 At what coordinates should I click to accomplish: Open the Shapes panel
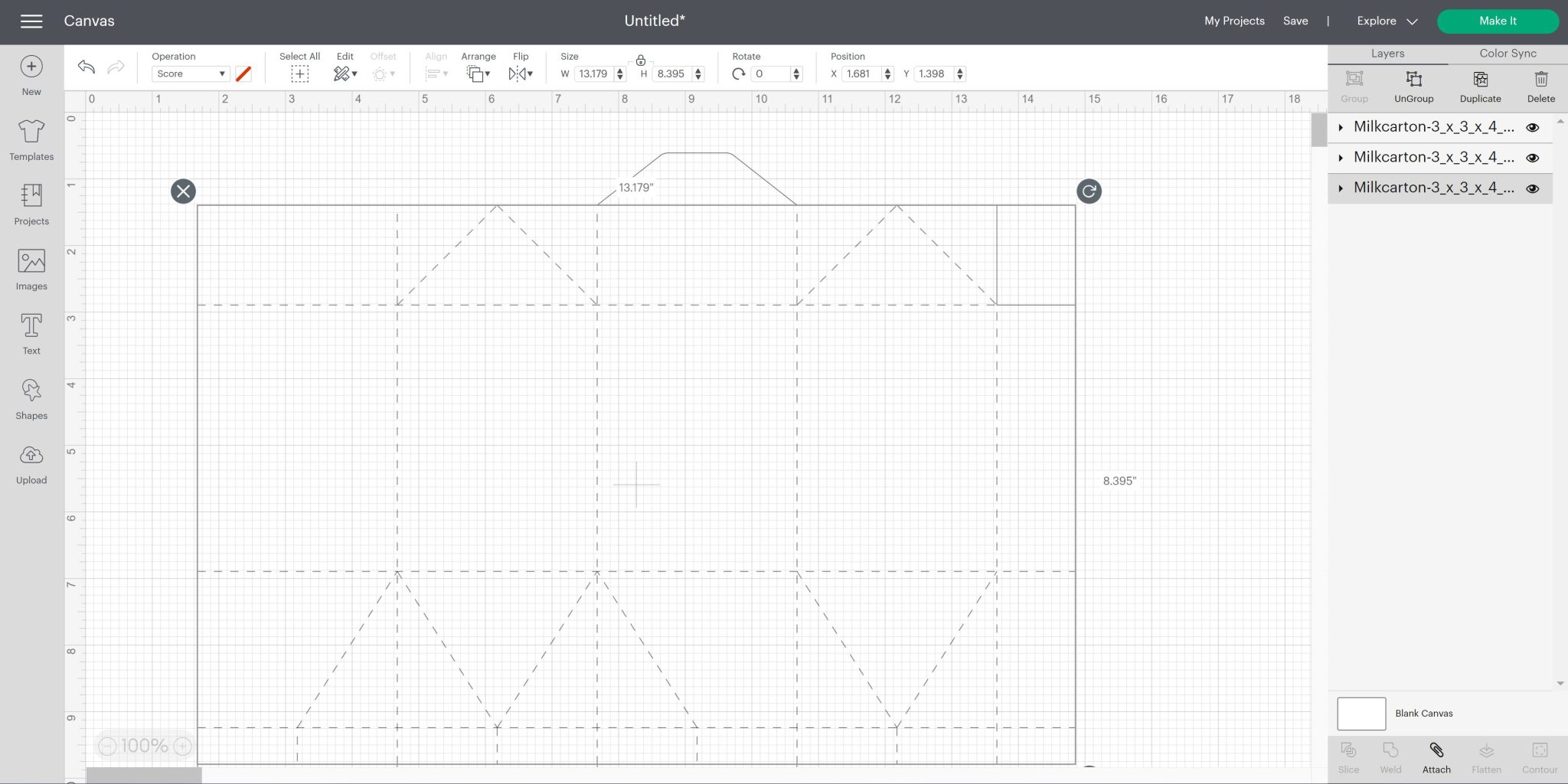point(31,399)
